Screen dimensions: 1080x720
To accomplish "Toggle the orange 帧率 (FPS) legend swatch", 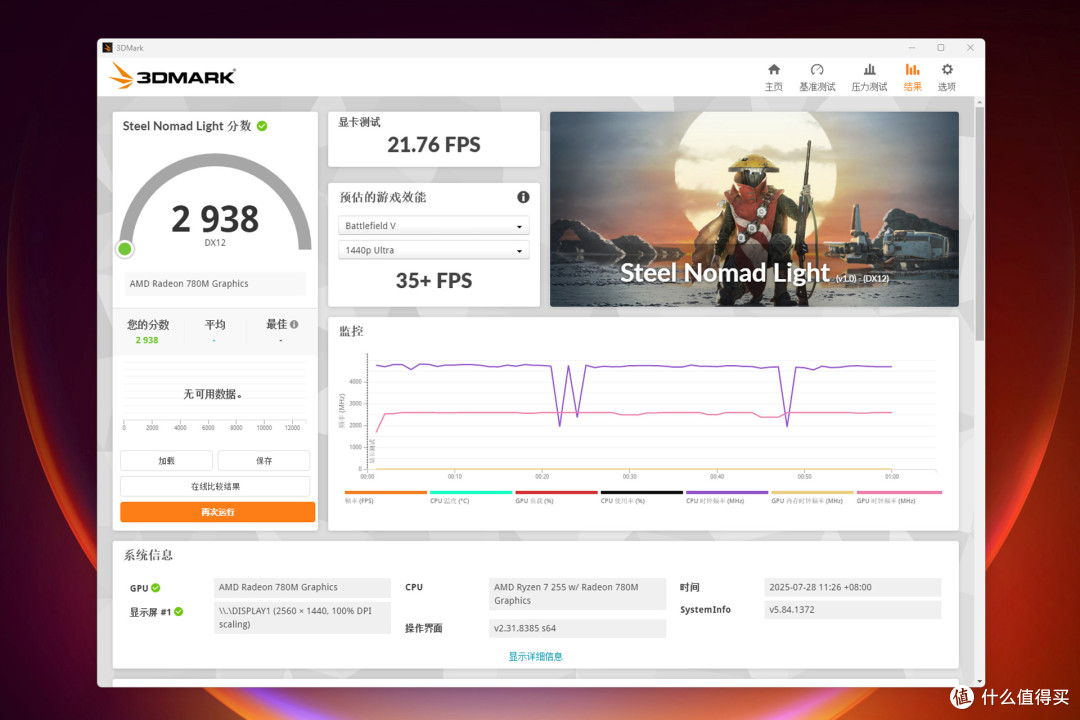I will point(386,493).
